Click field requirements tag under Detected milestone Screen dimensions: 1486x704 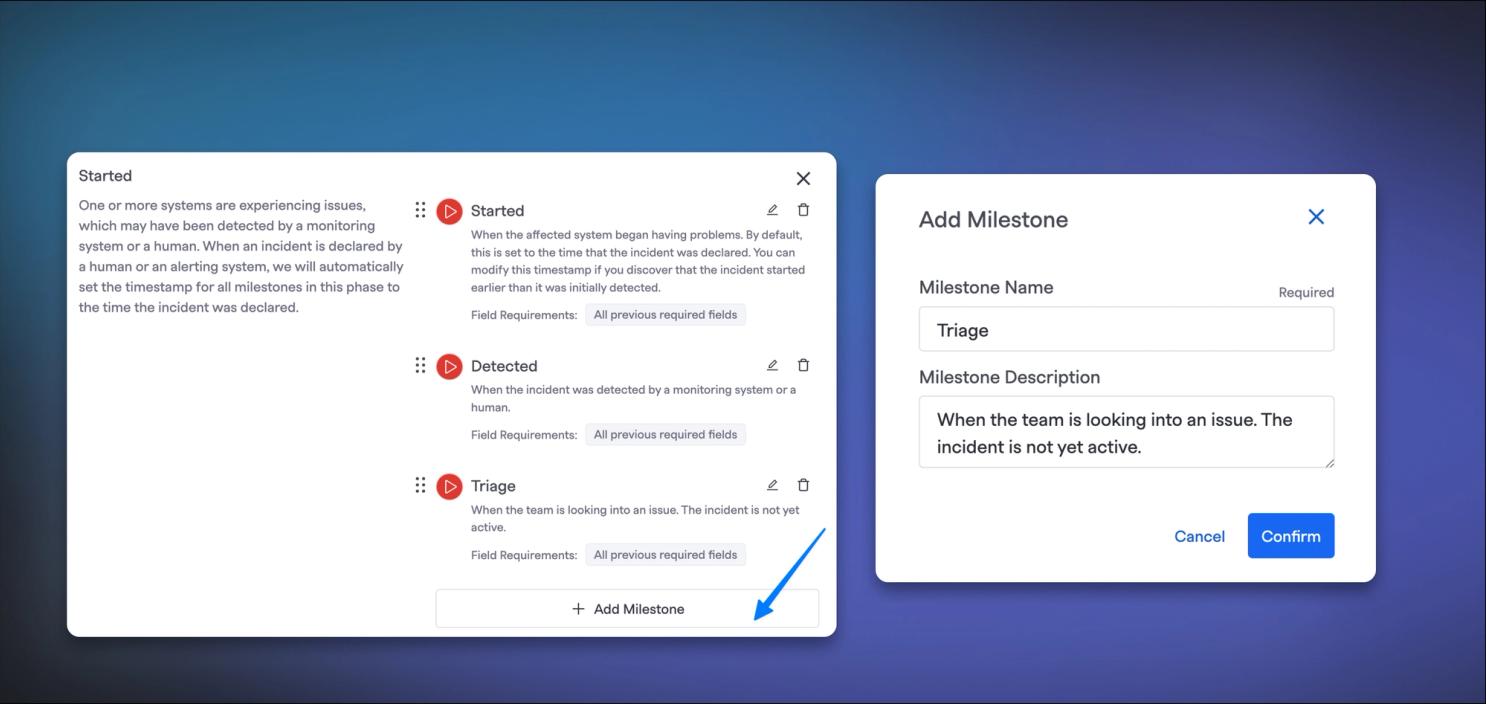[x=665, y=435]
